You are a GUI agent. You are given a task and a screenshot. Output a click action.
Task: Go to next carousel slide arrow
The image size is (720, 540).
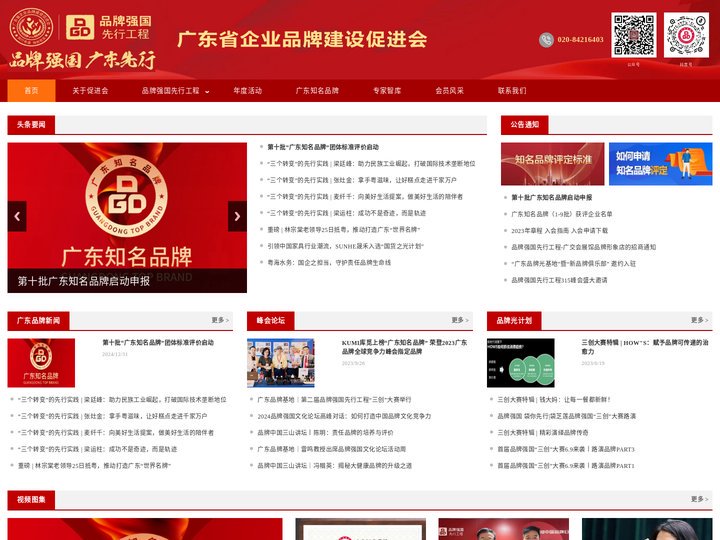pyautogui.click(x=237, y=216)
